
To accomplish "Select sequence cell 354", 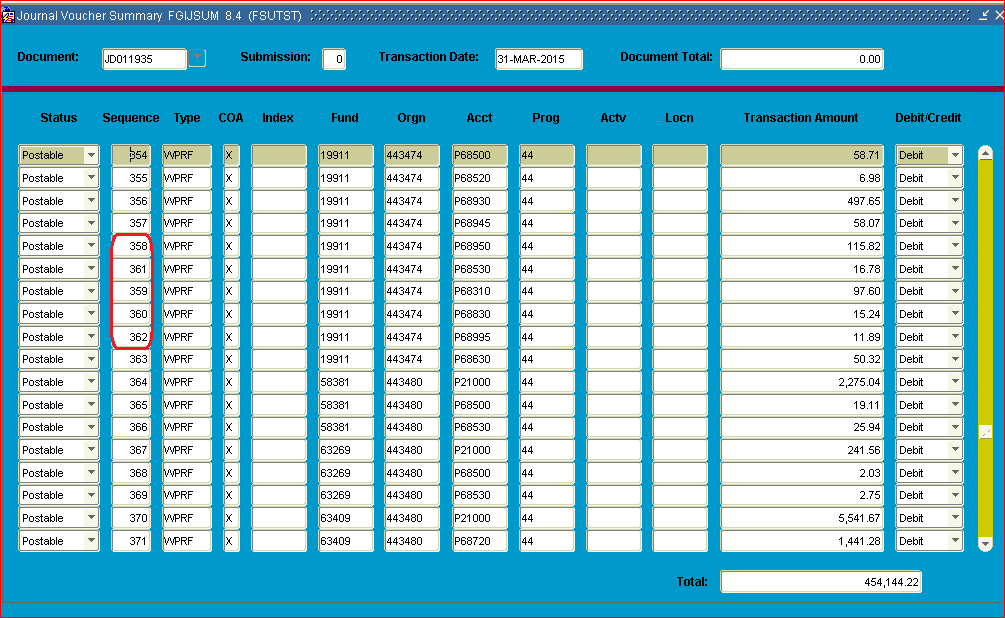I will point(131,155).
